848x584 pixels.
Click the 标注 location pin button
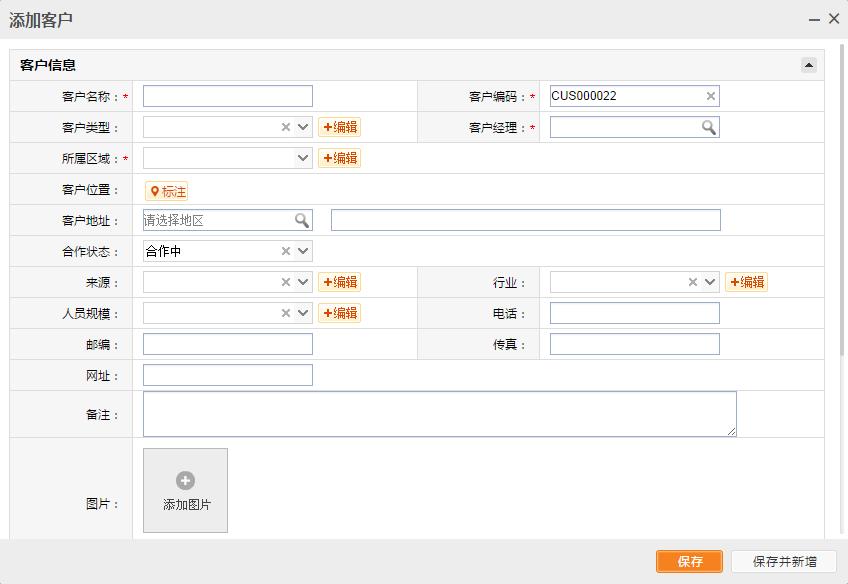tap(167, 191)
